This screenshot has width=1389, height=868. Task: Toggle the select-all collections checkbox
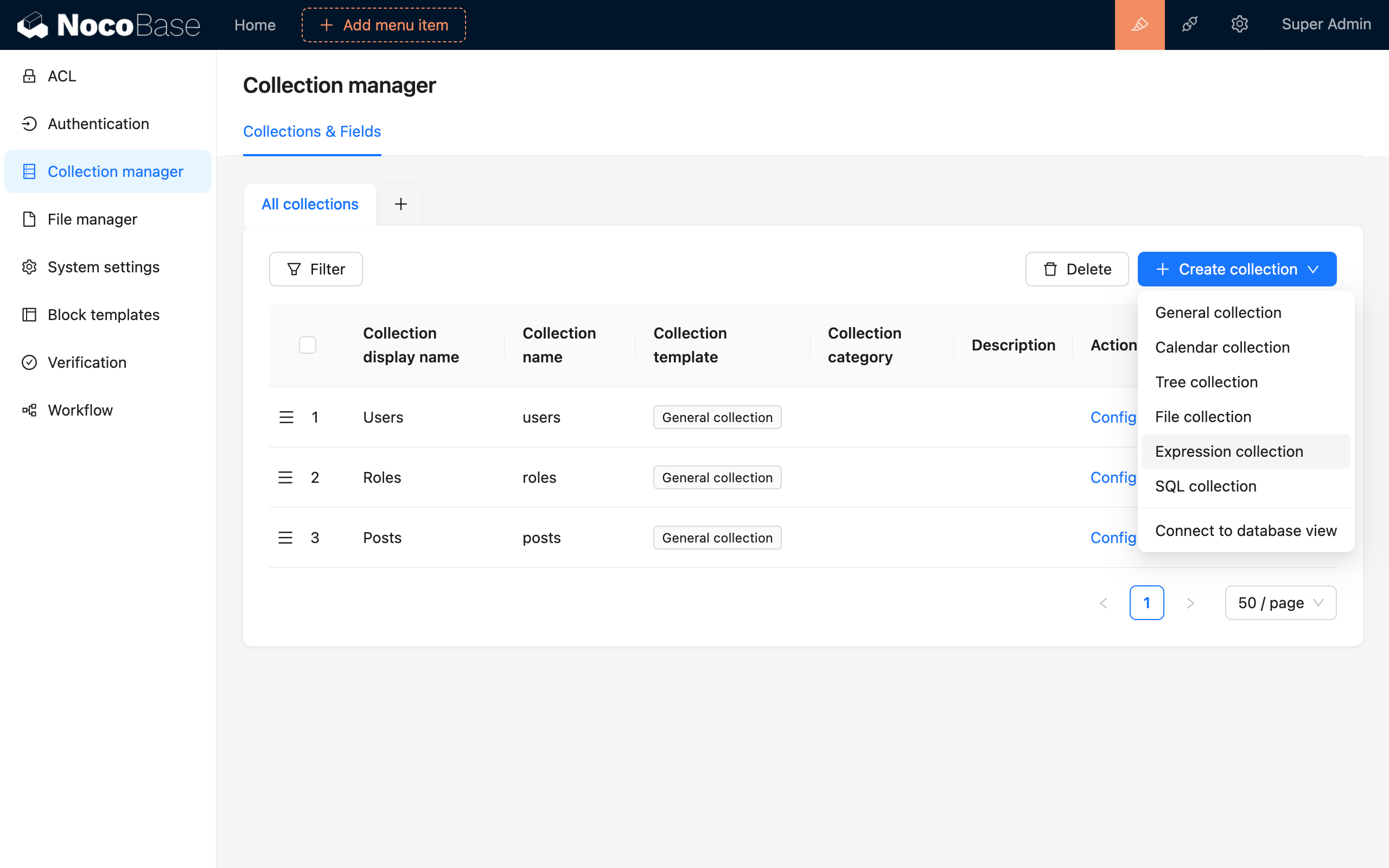[x=308, y=345]
